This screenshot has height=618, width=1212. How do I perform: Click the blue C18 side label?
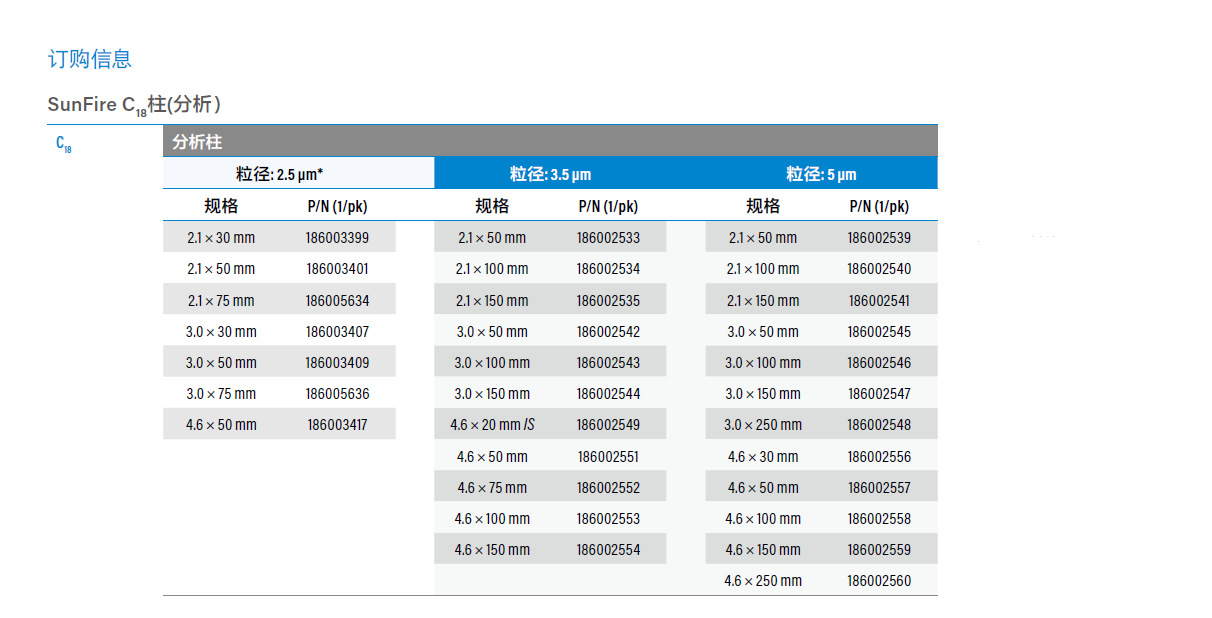pos(64,144)
